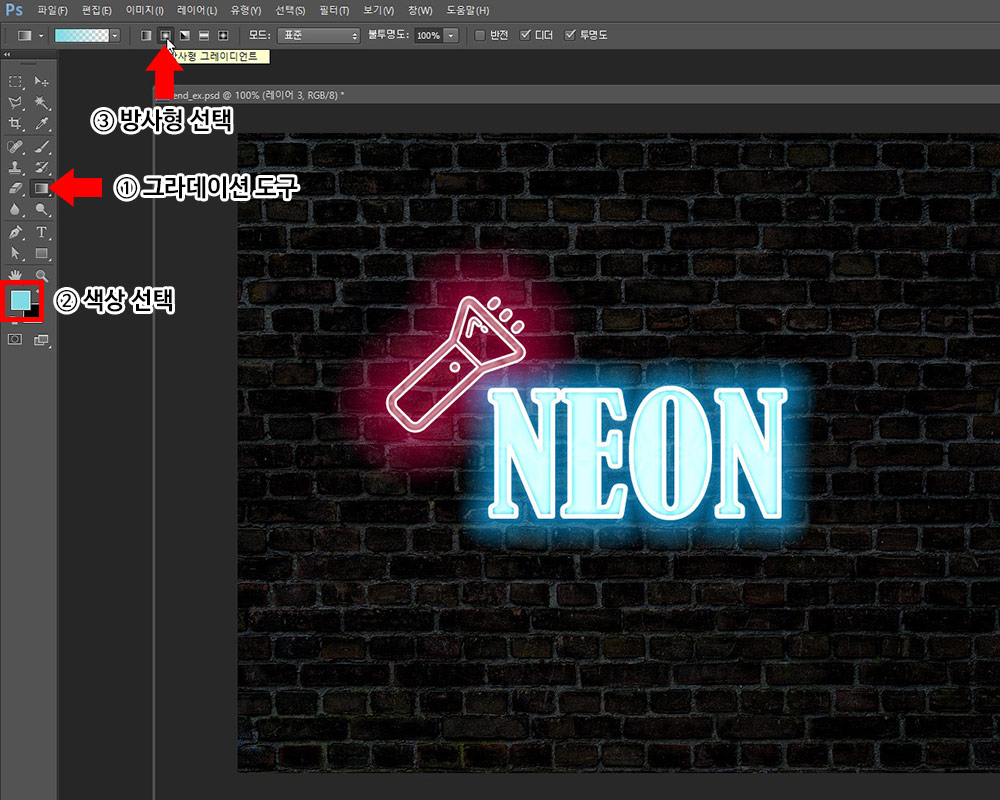Image resolution: width=1000 pixels, height=800 pixels.
Task: Select the Pen tool
Action: 15,232
